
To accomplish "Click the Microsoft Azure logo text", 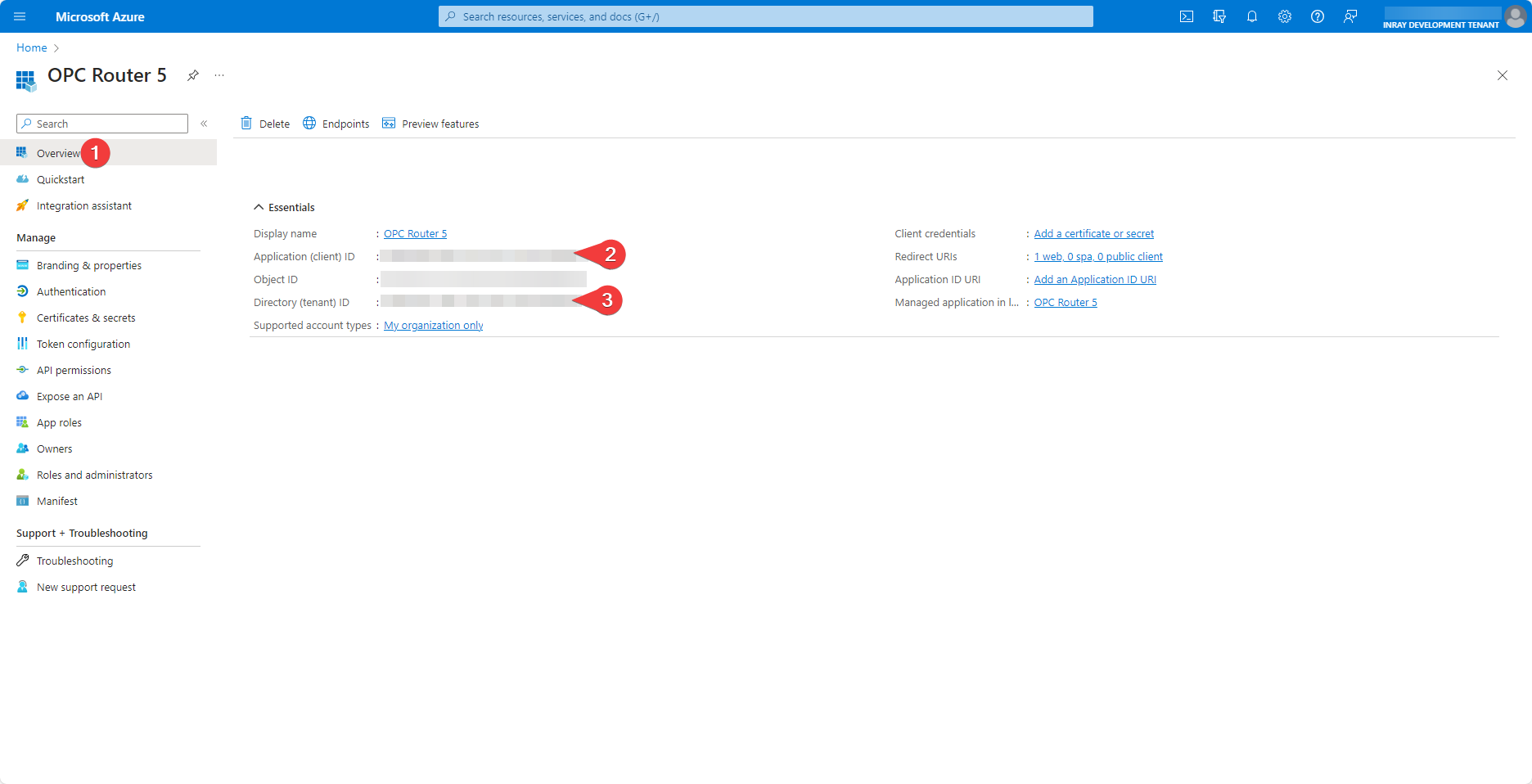I will click(x=100, y=16).
